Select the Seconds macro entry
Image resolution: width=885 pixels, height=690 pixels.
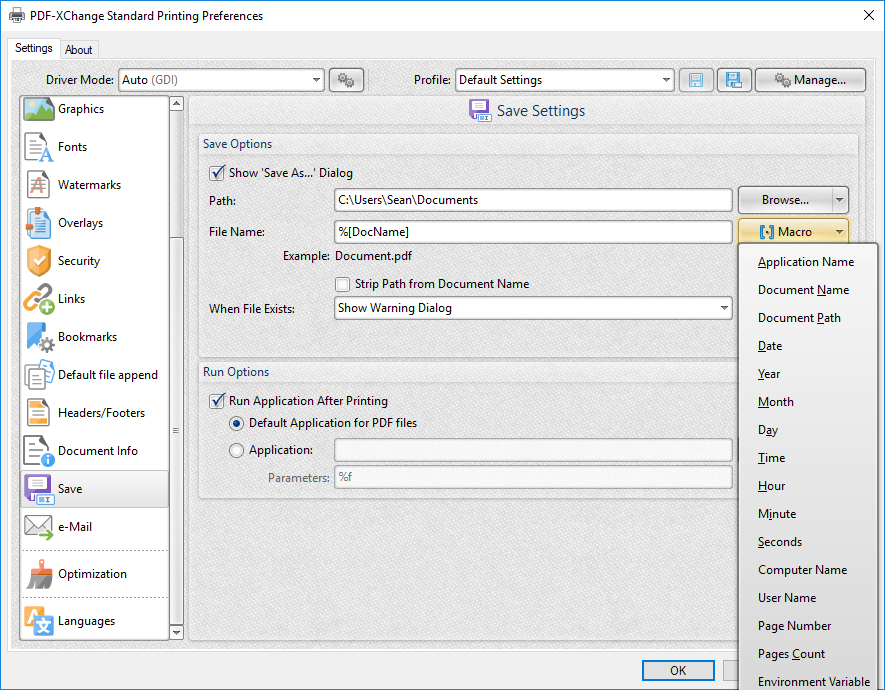808,542
